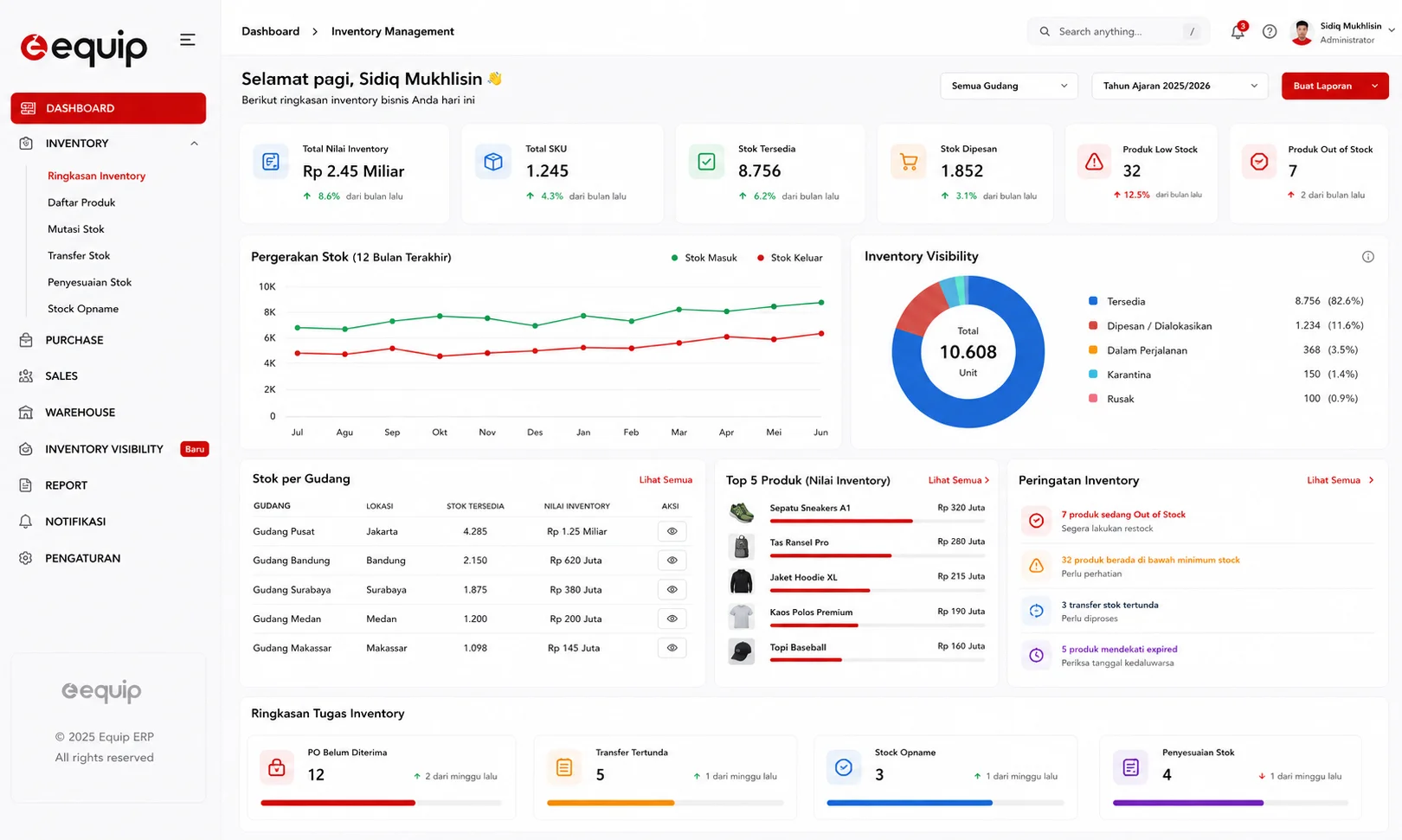1402x840 pixels.
Task: Click the Total SKU cube icon
Action: point(493,162)
